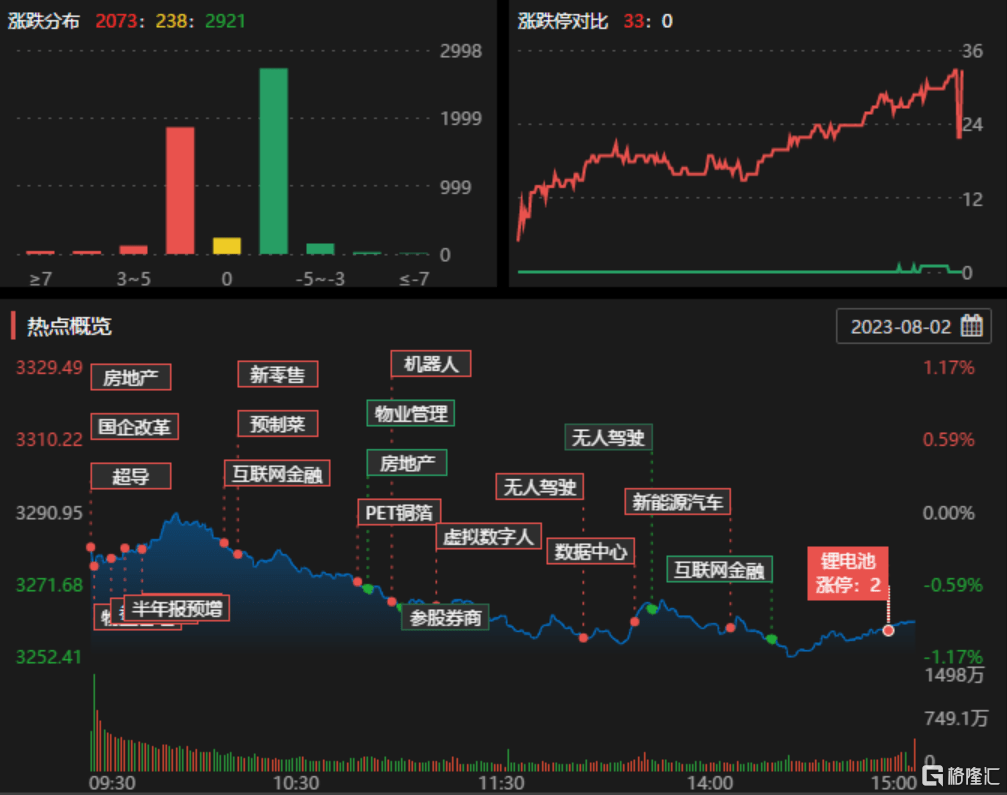Click the 格隆汇 logo watermark
Viewport: 1007px width, 795px height.
961,775
